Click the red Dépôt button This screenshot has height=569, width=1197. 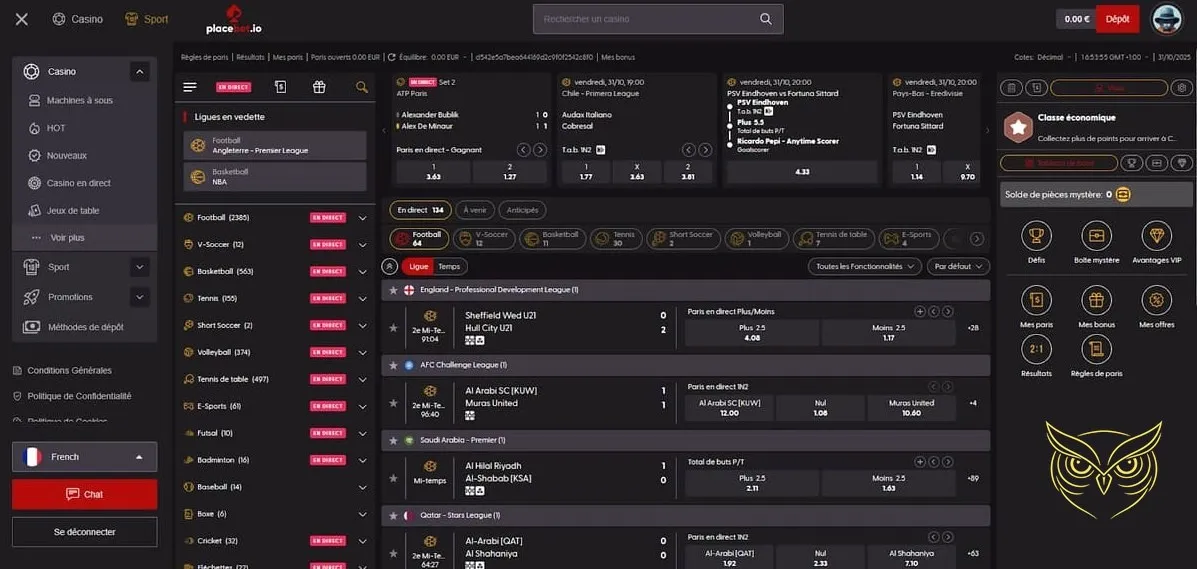1117,19
